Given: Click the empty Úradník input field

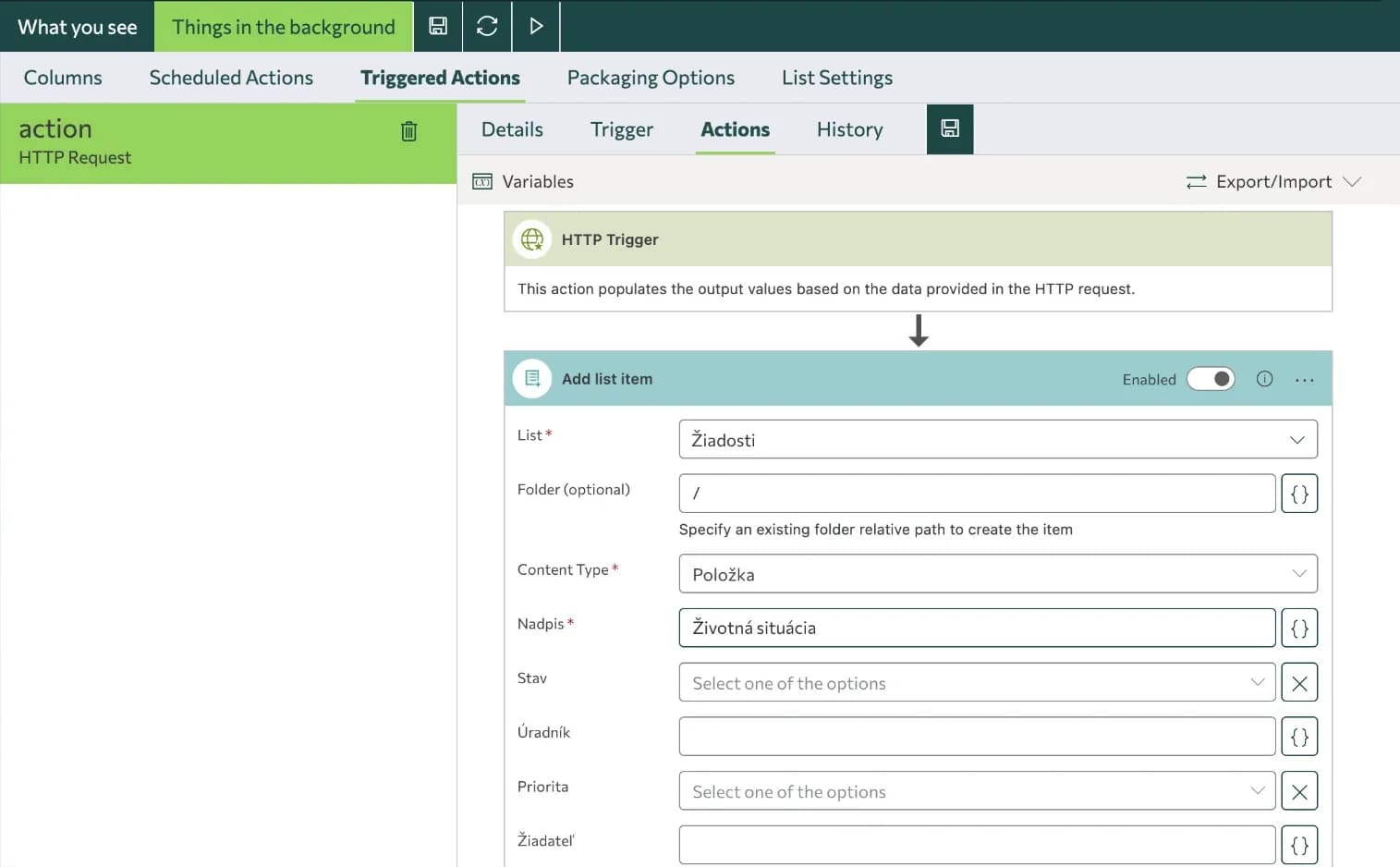Looking at the screenshot, I should click(977, 737).
